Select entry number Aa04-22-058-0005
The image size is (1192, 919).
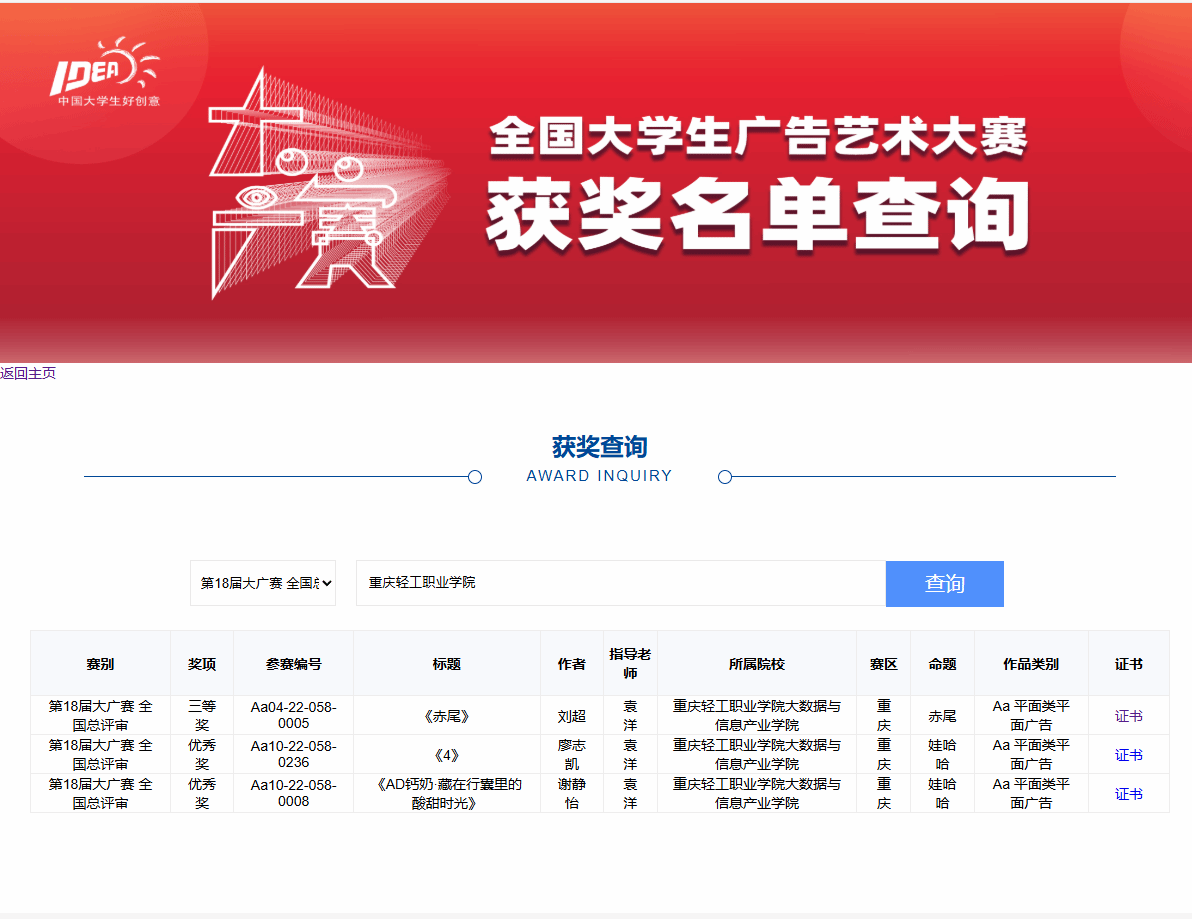pyautogui.click(x=293, y=715)
